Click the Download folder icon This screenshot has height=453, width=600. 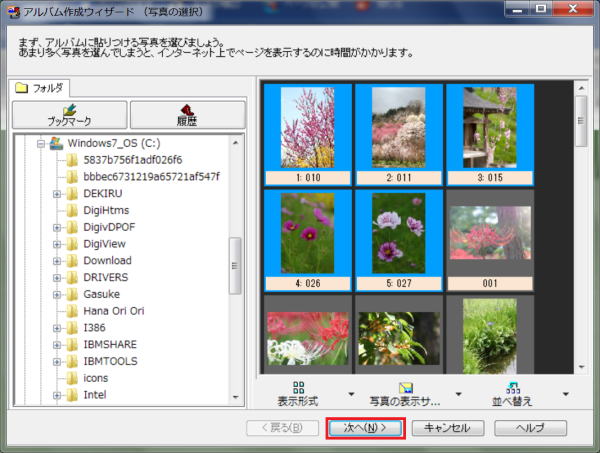coord(72,261)
